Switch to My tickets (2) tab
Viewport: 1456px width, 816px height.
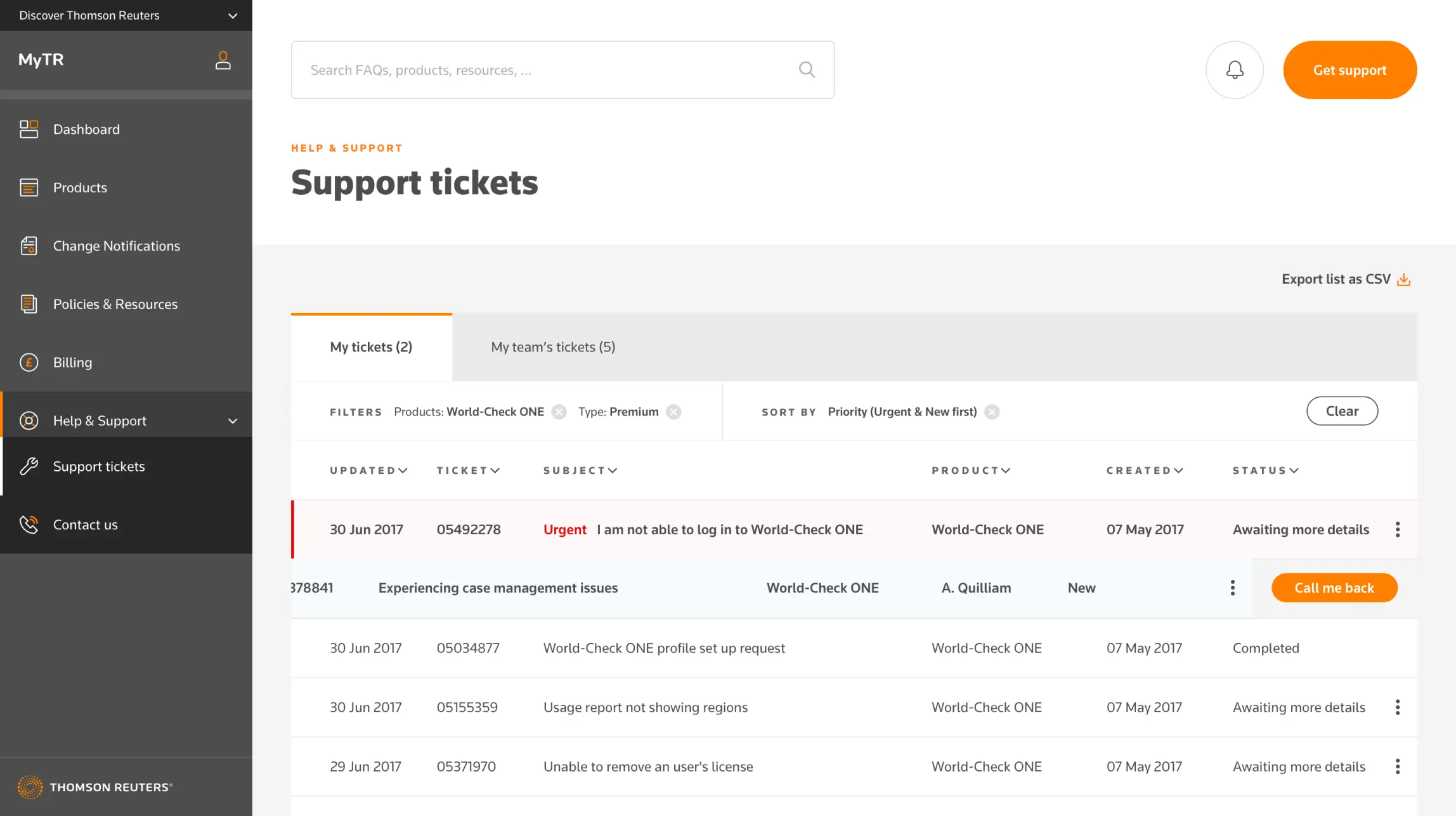click(371, 347)
